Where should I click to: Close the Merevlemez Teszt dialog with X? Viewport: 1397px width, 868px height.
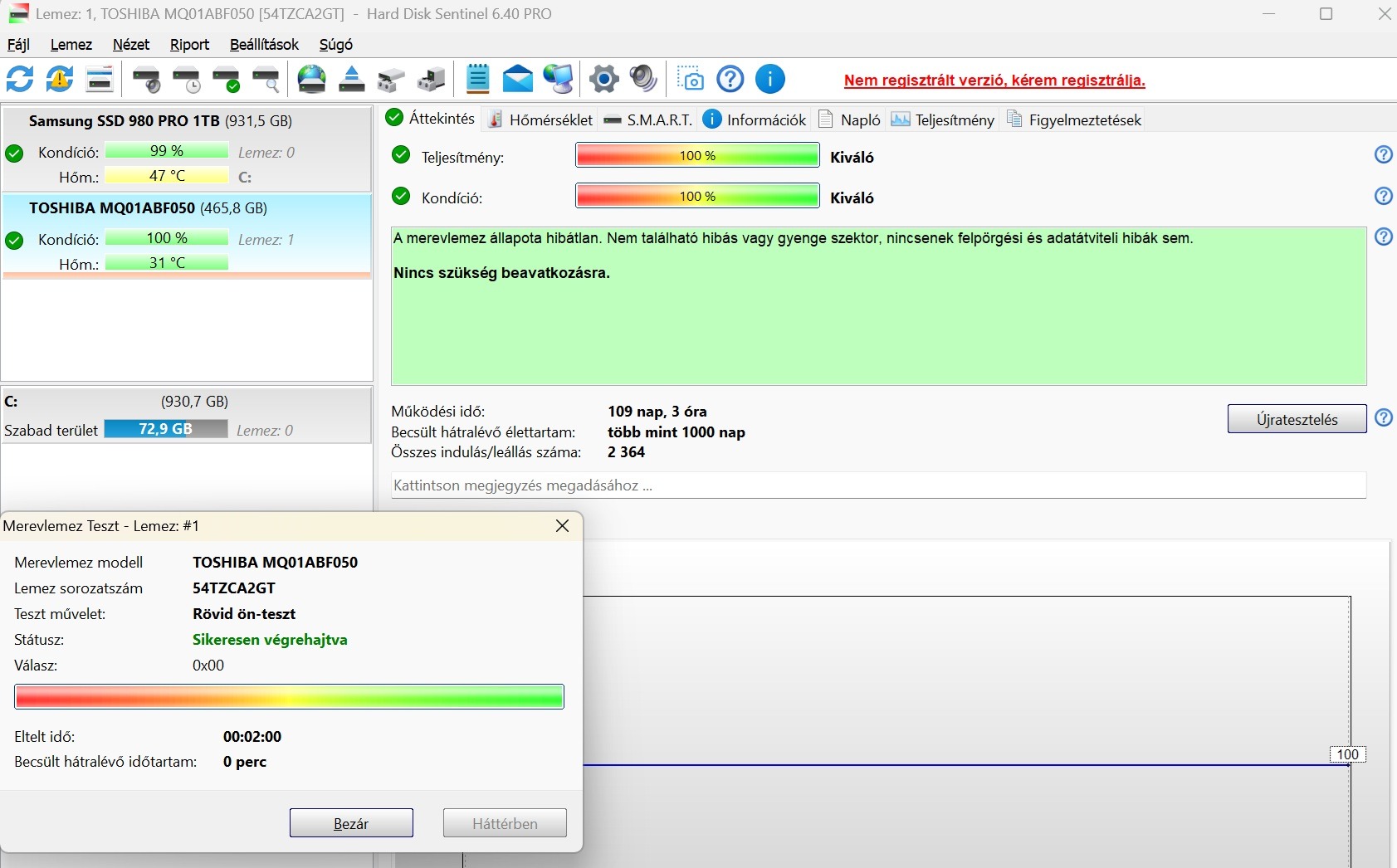pyautogui.click(x=562, y=526)
